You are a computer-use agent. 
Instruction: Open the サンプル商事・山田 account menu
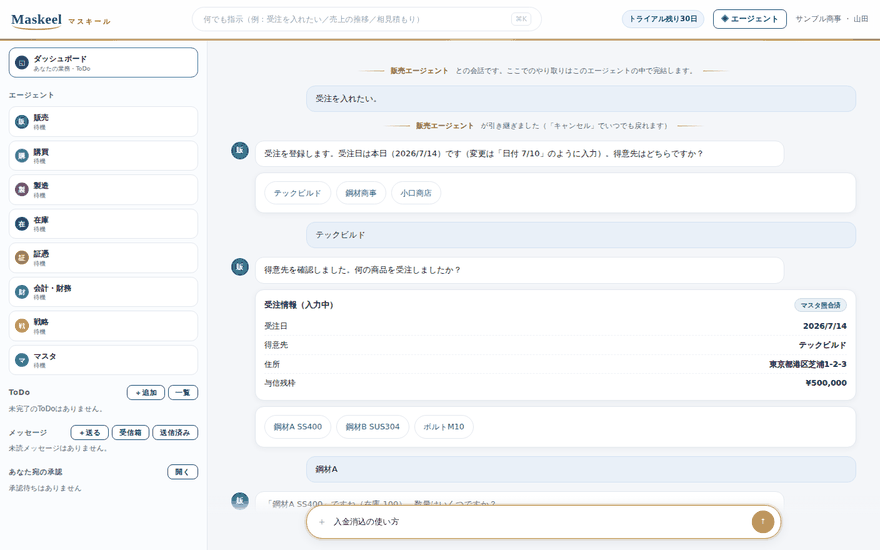(832, 19)
